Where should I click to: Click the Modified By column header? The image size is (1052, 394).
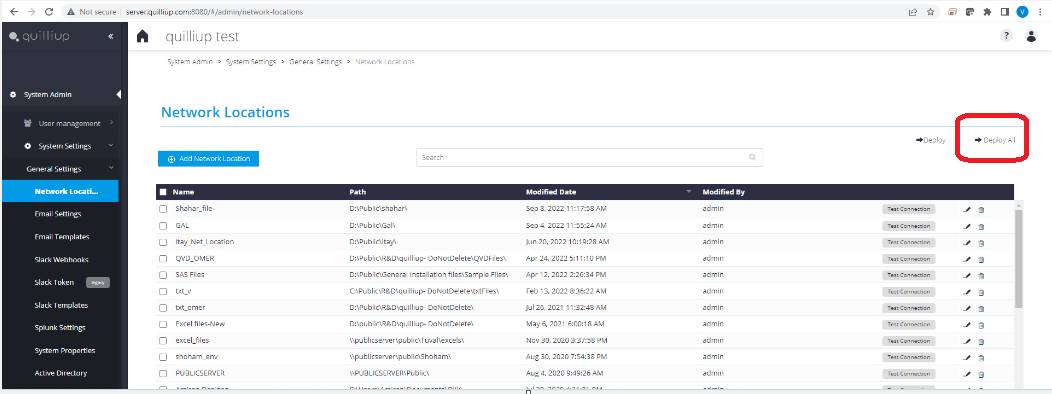723,192
